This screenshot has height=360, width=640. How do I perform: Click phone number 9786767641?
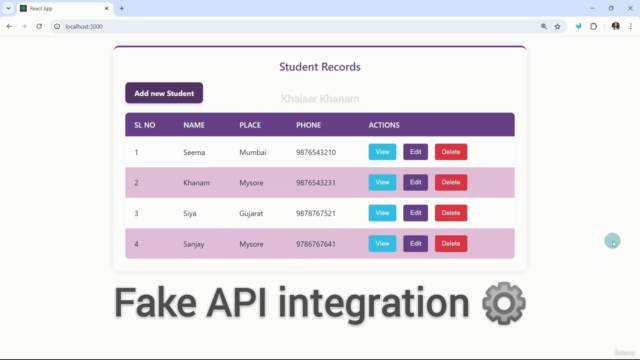(x=316, y=244)
